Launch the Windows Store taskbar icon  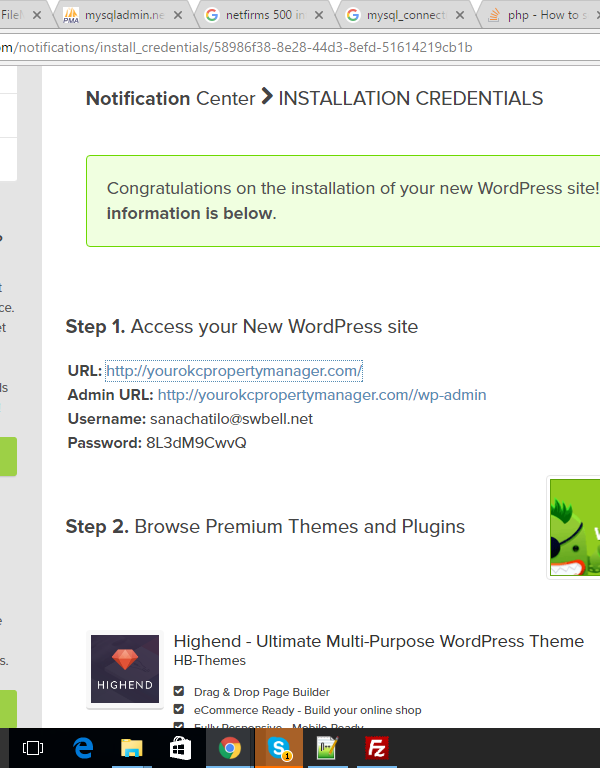click(180, 748)
